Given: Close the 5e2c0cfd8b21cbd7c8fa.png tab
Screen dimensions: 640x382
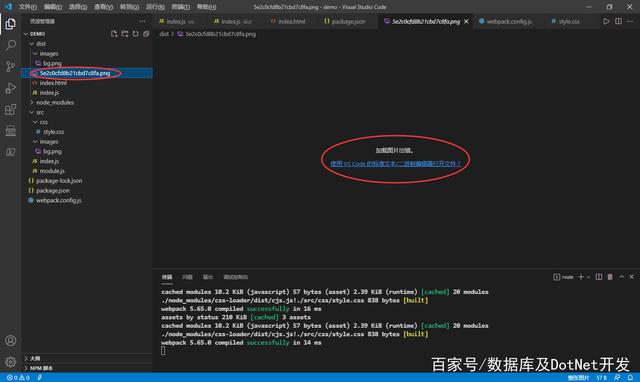Looking at the screenshot, I should pos(466,21).
